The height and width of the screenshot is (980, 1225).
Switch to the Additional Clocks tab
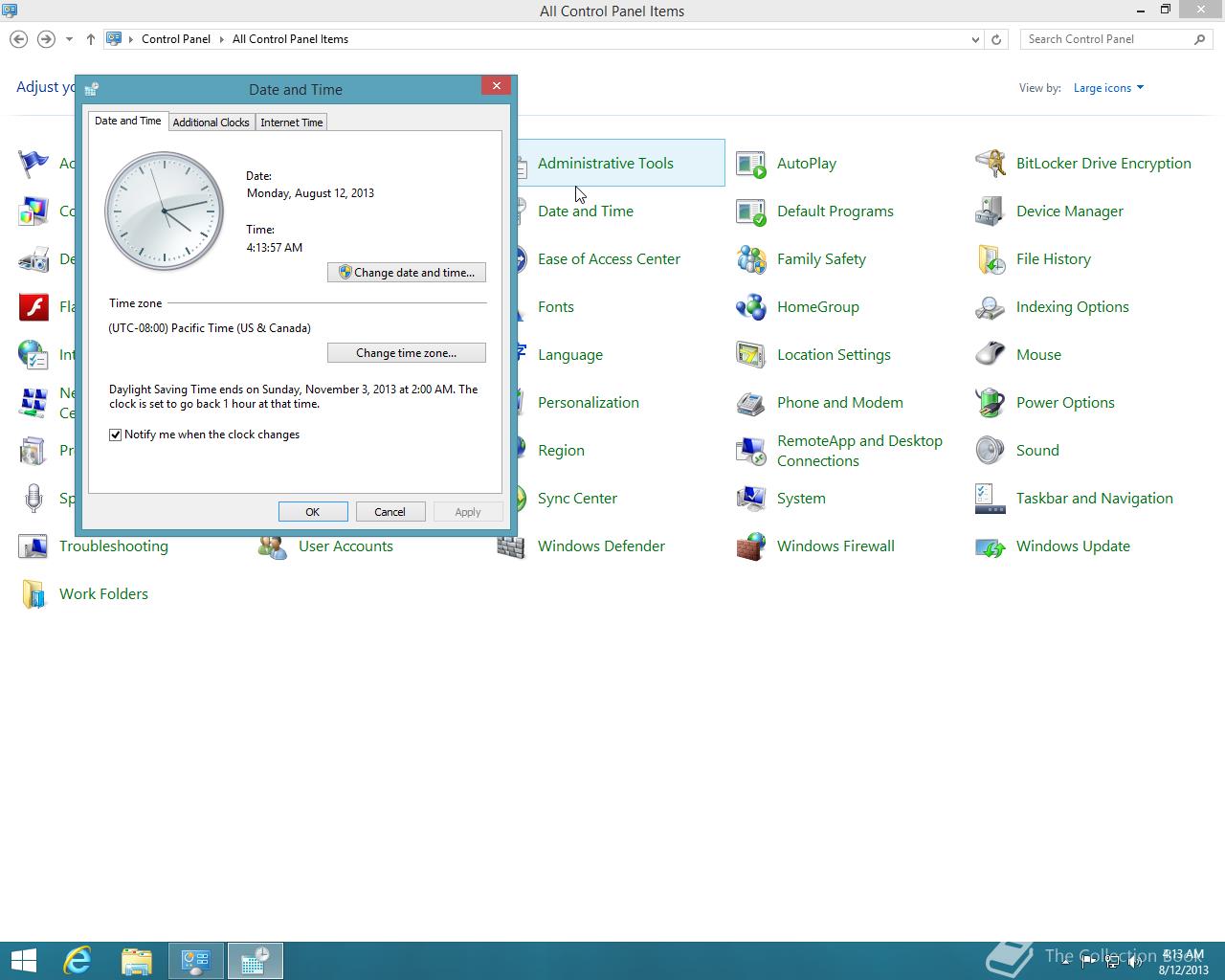pos(211,122)
